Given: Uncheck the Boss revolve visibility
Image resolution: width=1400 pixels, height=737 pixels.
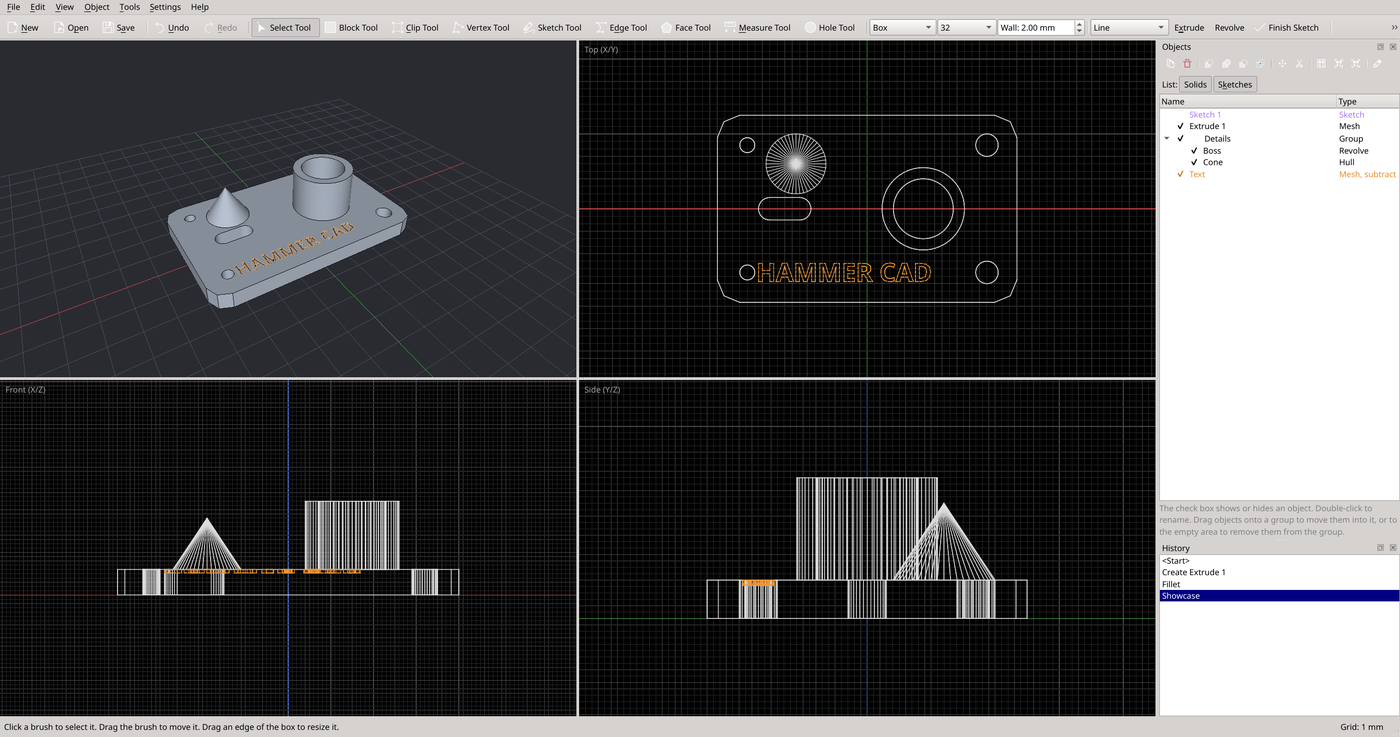Looking at the screenshot, I should (1194, 150).
